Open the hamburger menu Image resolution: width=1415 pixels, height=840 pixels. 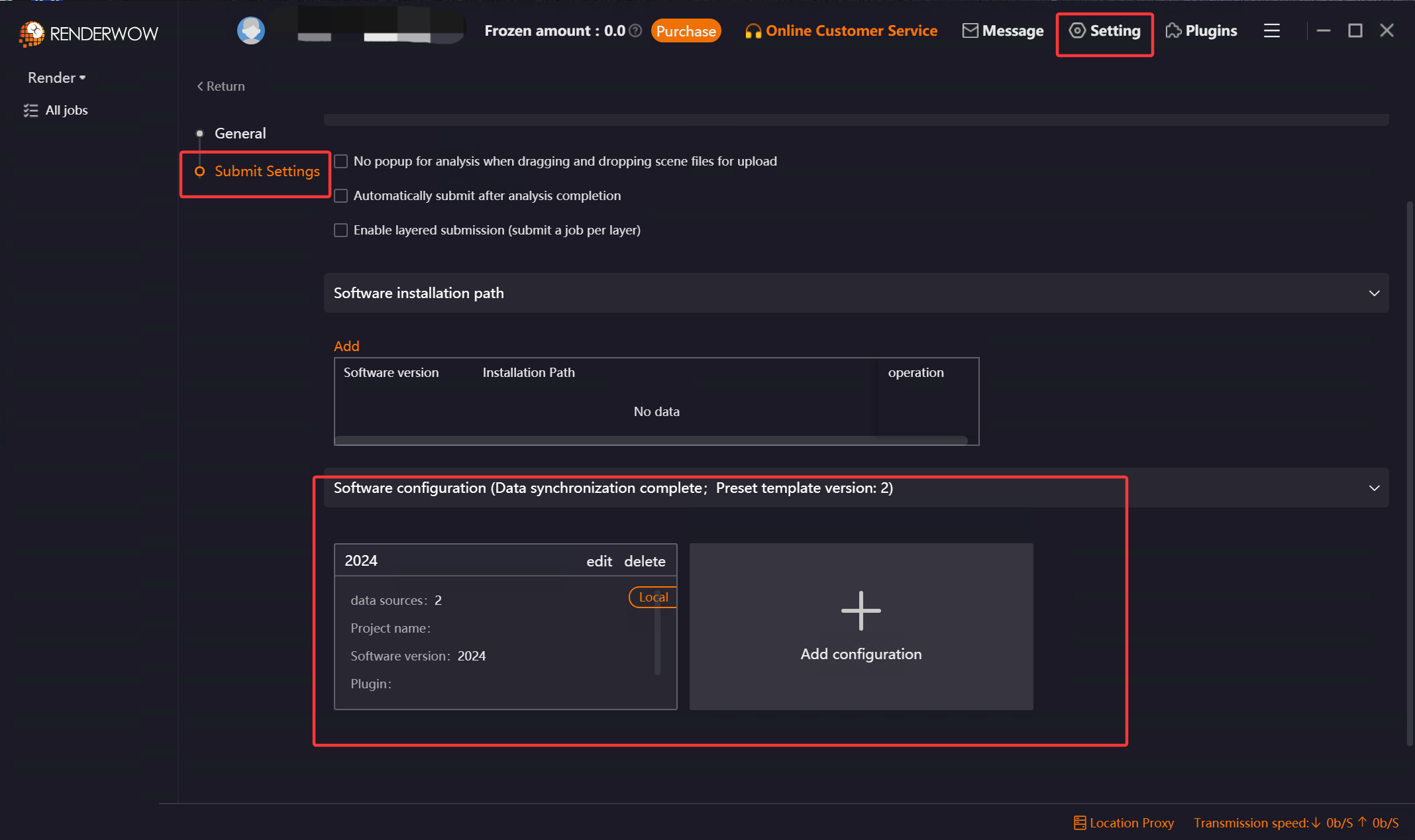pyautogui.click(x=1271, y=30)
